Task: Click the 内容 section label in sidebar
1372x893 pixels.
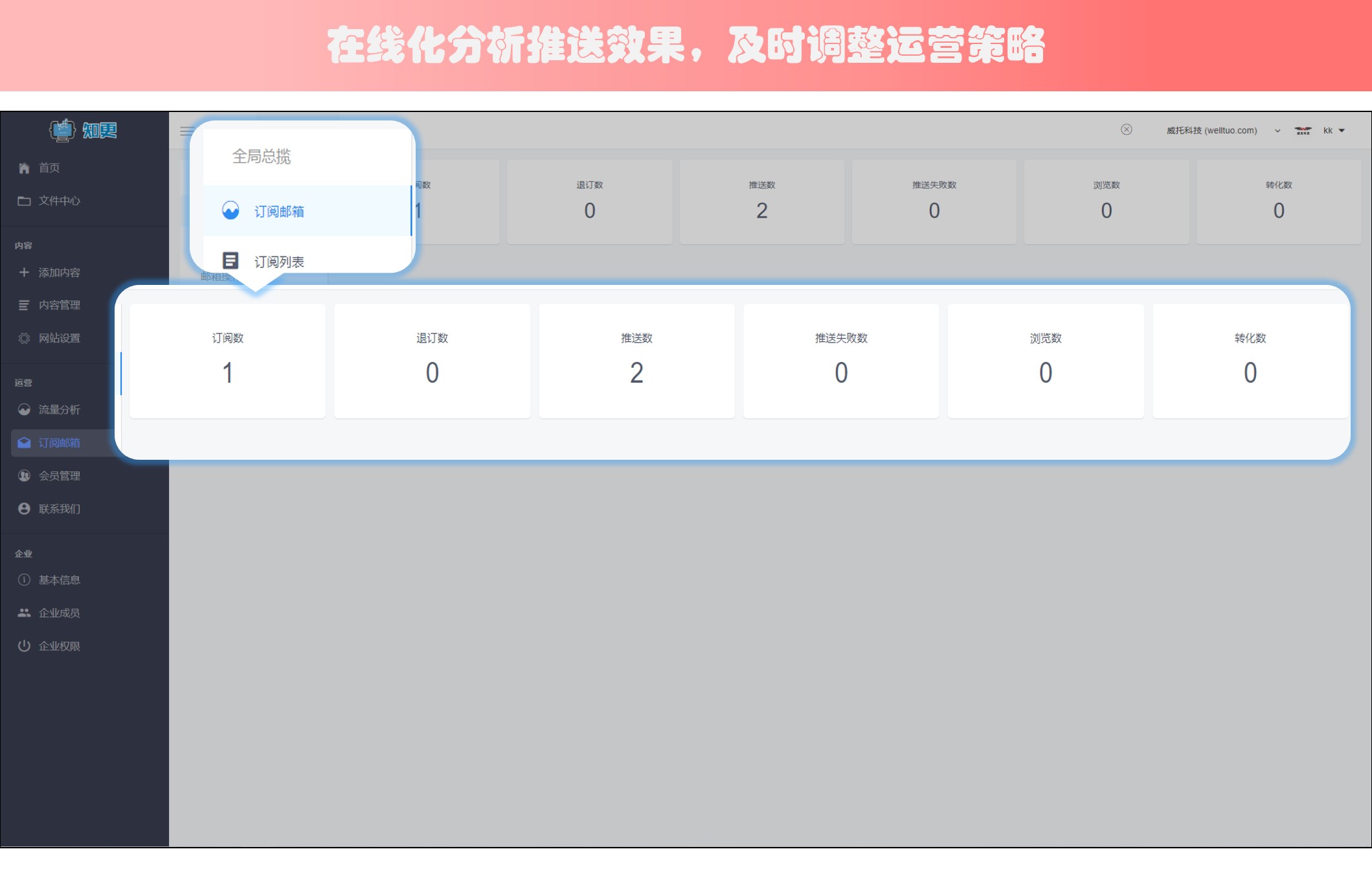Action: (x=23, y=245)
